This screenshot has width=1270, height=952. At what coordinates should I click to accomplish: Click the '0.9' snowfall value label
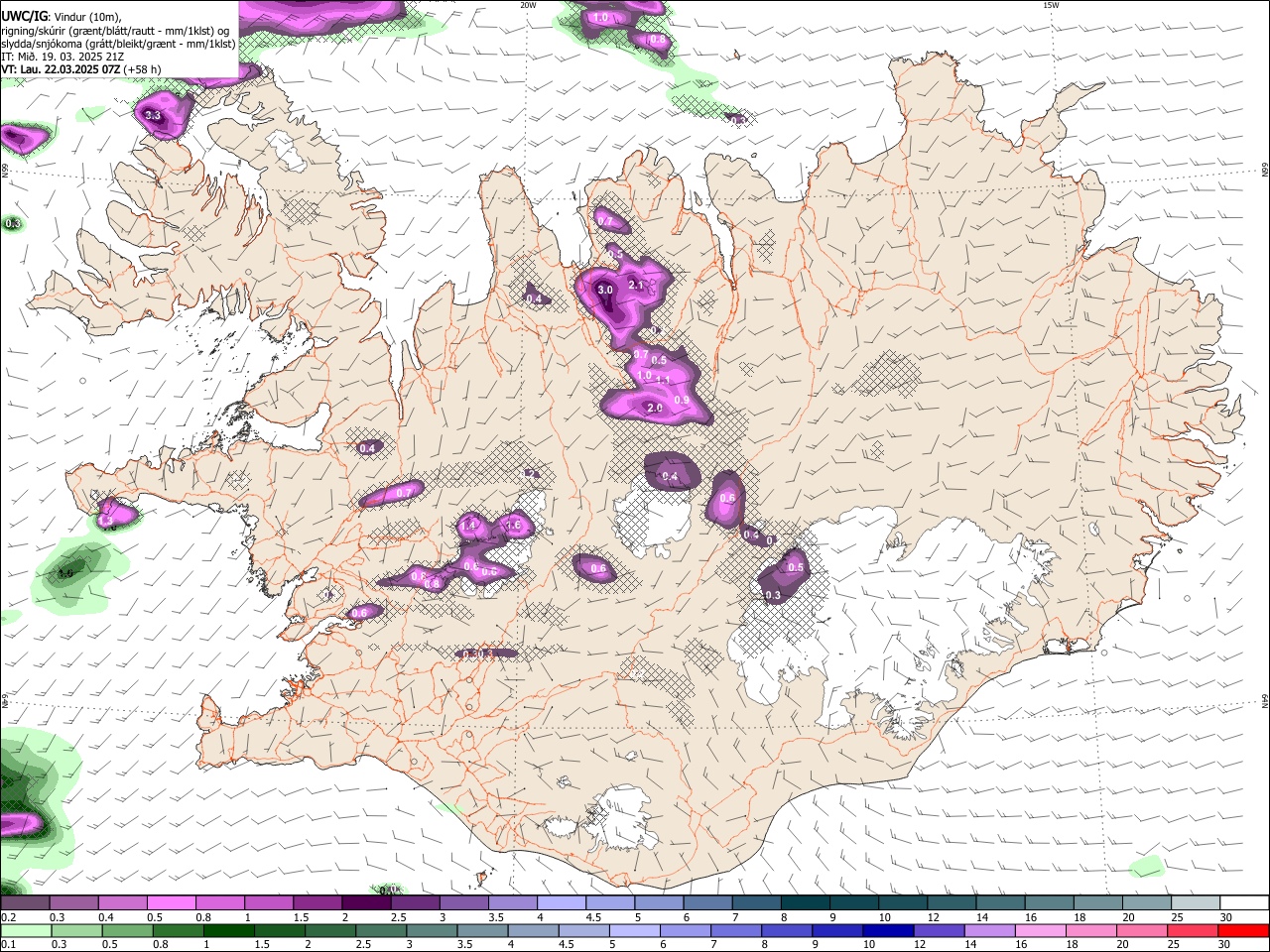coord(682,400)
